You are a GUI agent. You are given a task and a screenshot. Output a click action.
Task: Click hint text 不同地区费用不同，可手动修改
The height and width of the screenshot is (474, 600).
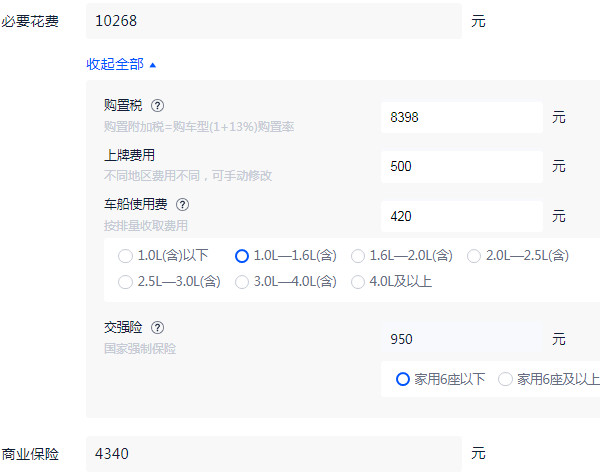coord(188,176)
